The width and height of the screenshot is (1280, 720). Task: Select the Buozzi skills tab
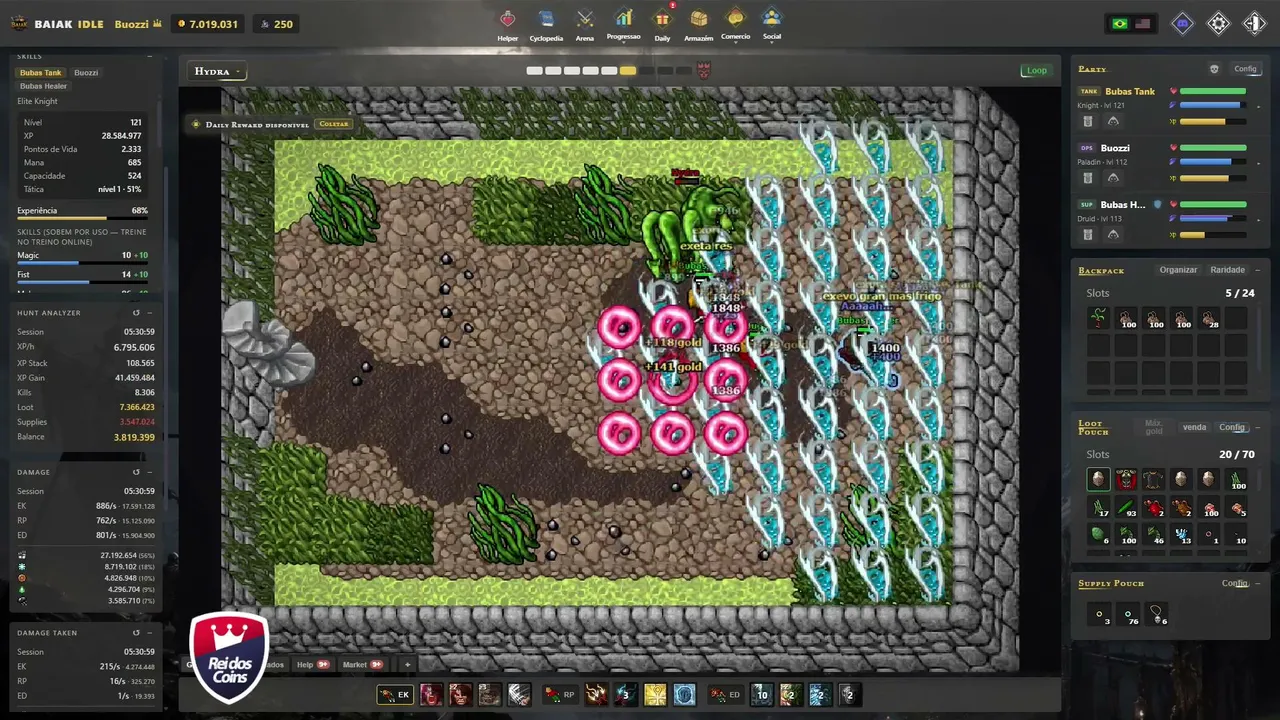pyautogui.click(x=86, y=73)
